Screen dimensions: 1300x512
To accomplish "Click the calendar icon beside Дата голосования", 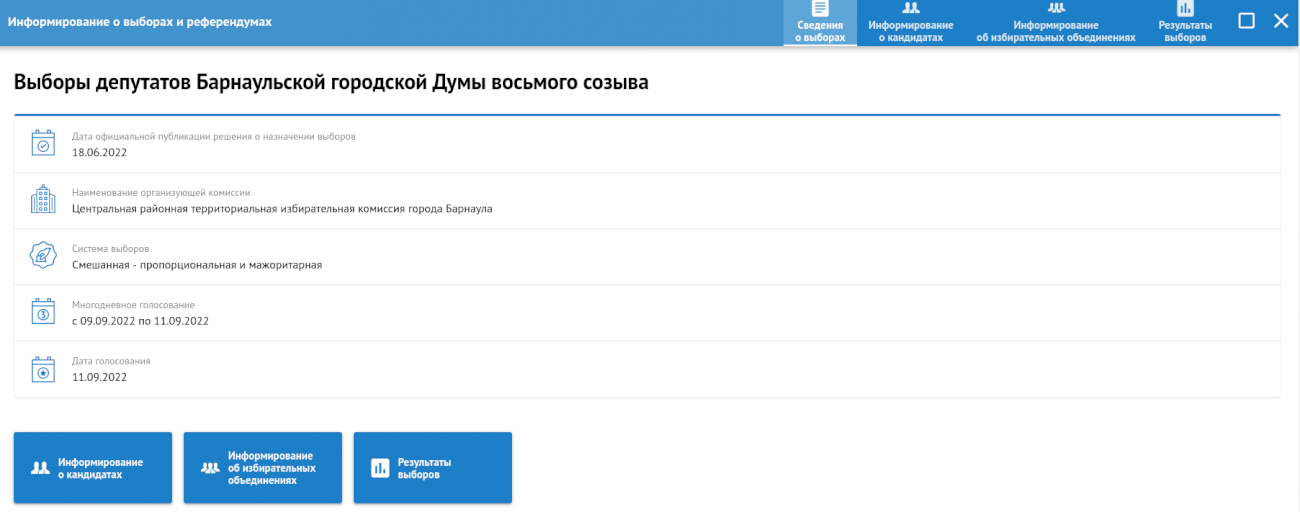I will [43, 369].
